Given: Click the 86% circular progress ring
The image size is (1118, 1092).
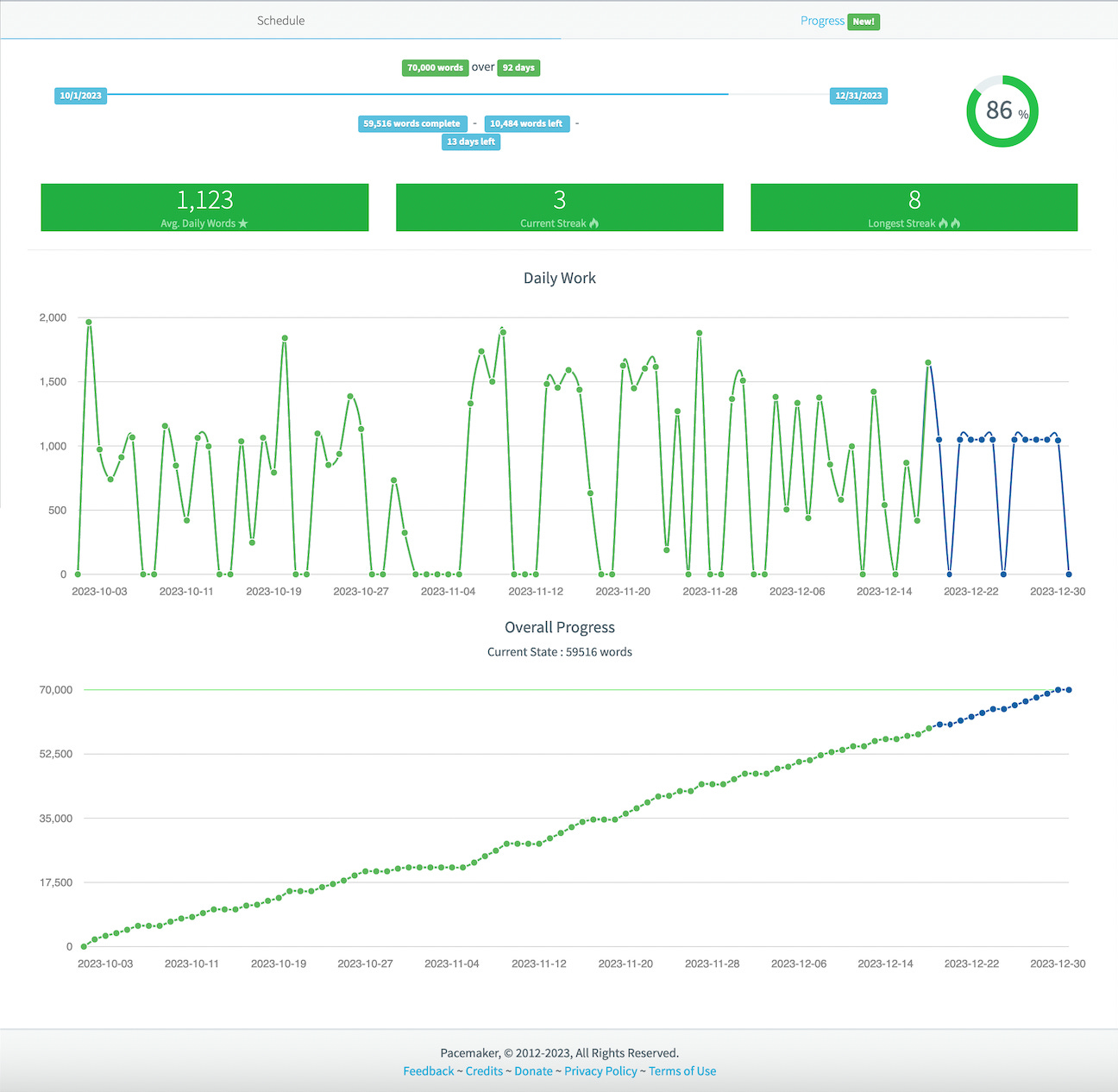Looking at the screenshot, I should point(1001,110).
